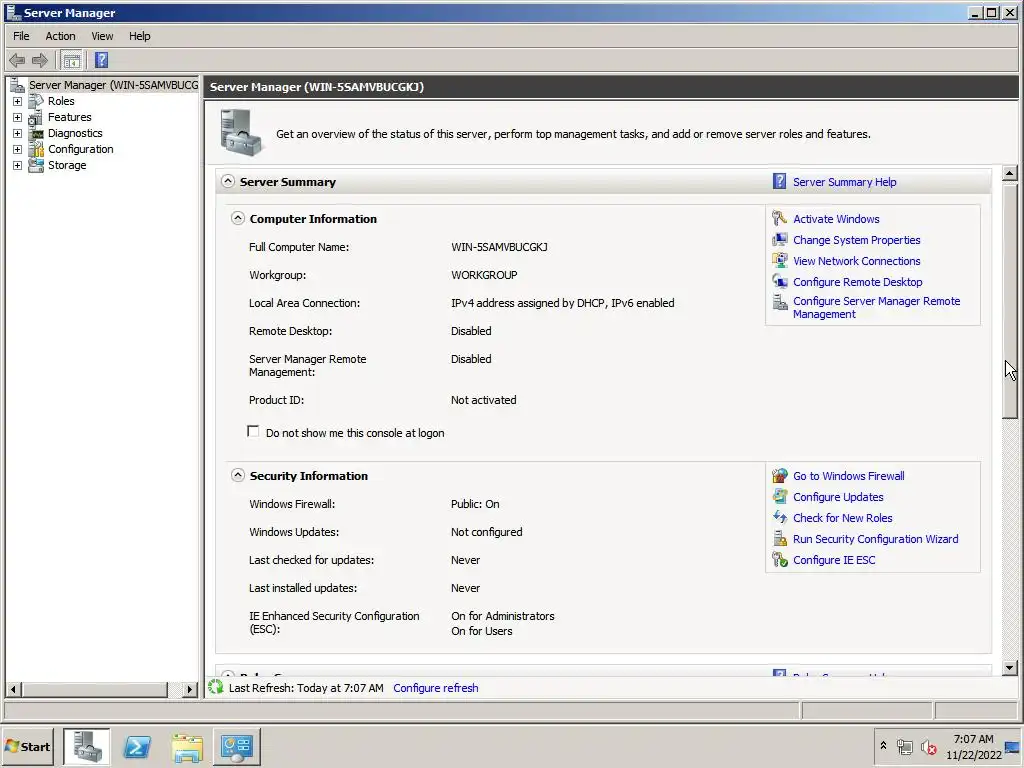Collapse the Server Summary section
The image size is (1024, 768).
tap(227, 182)
